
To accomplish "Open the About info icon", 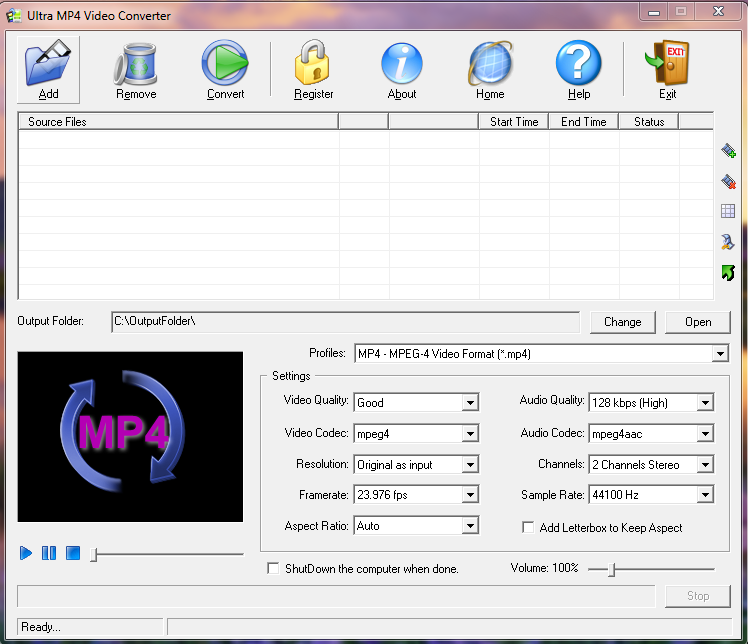I will 402,70.
